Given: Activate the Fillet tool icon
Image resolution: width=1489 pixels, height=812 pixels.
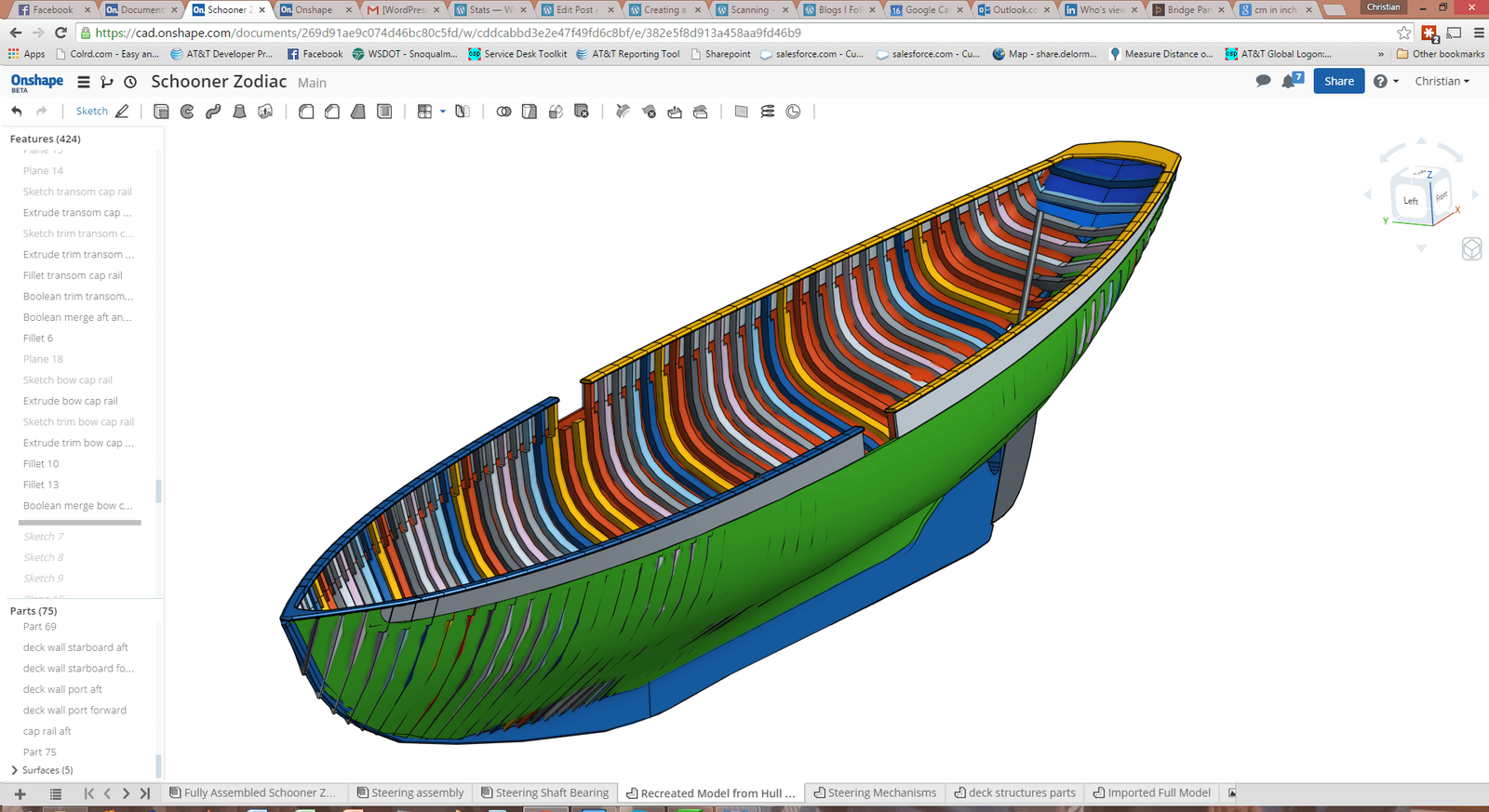Looking at the screenshot, I should click(x=306, y=112).
